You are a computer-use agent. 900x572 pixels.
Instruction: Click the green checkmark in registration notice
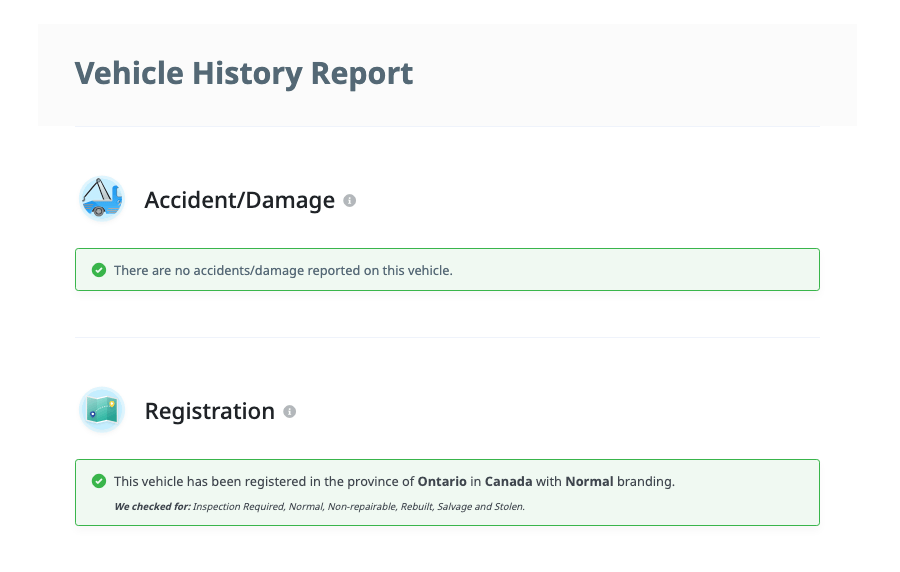[x=99, y=481]
